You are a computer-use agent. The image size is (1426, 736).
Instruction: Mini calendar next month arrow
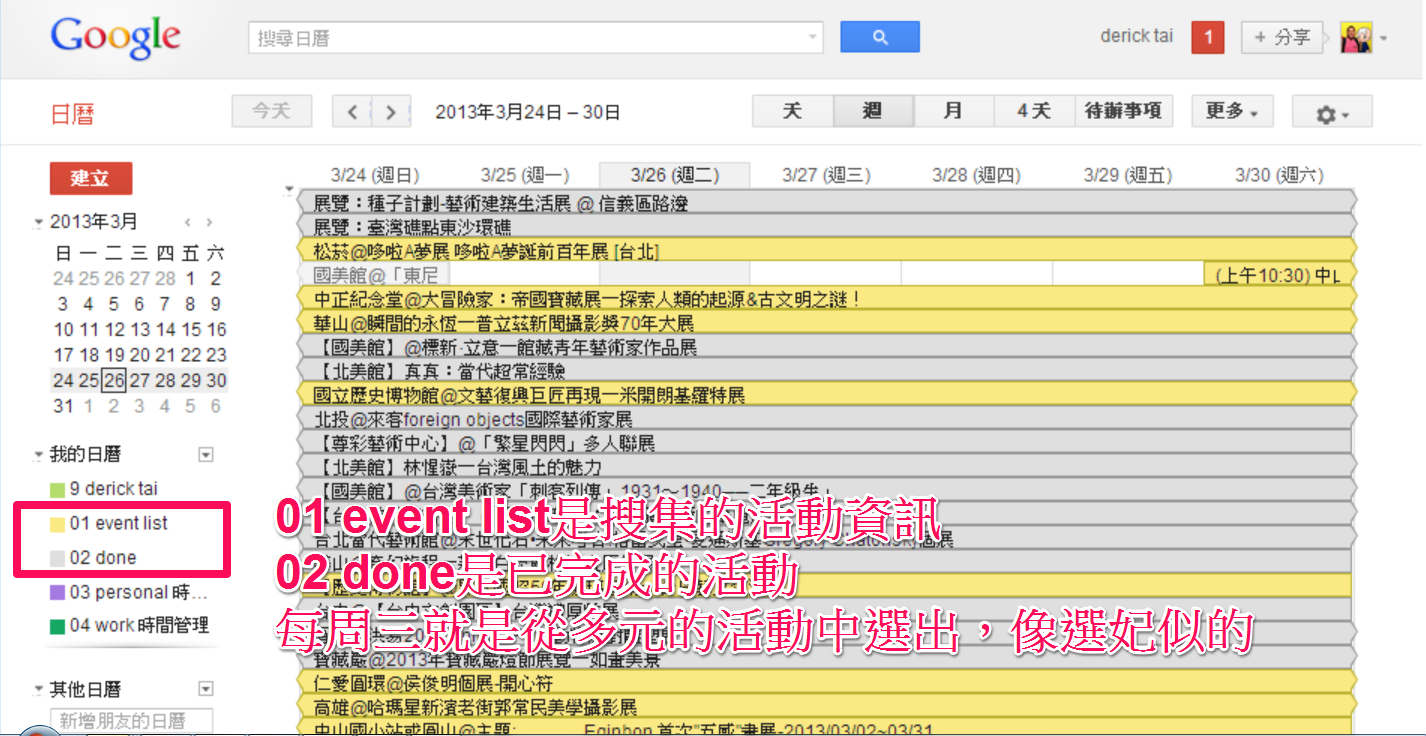tap(209, 222)
